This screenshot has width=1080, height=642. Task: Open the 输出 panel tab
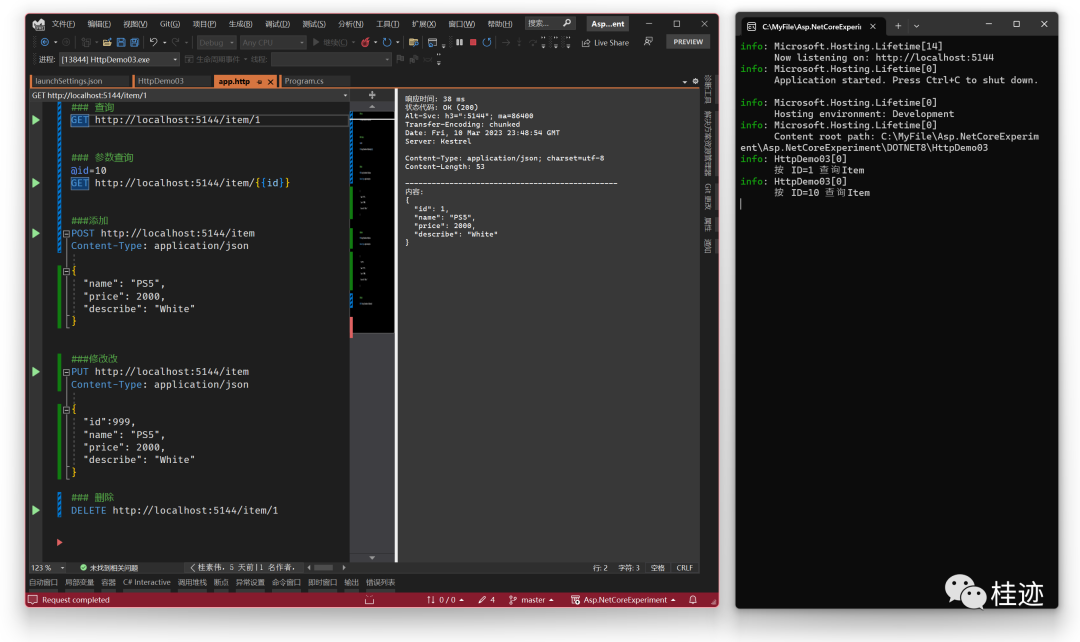(351, 583)
